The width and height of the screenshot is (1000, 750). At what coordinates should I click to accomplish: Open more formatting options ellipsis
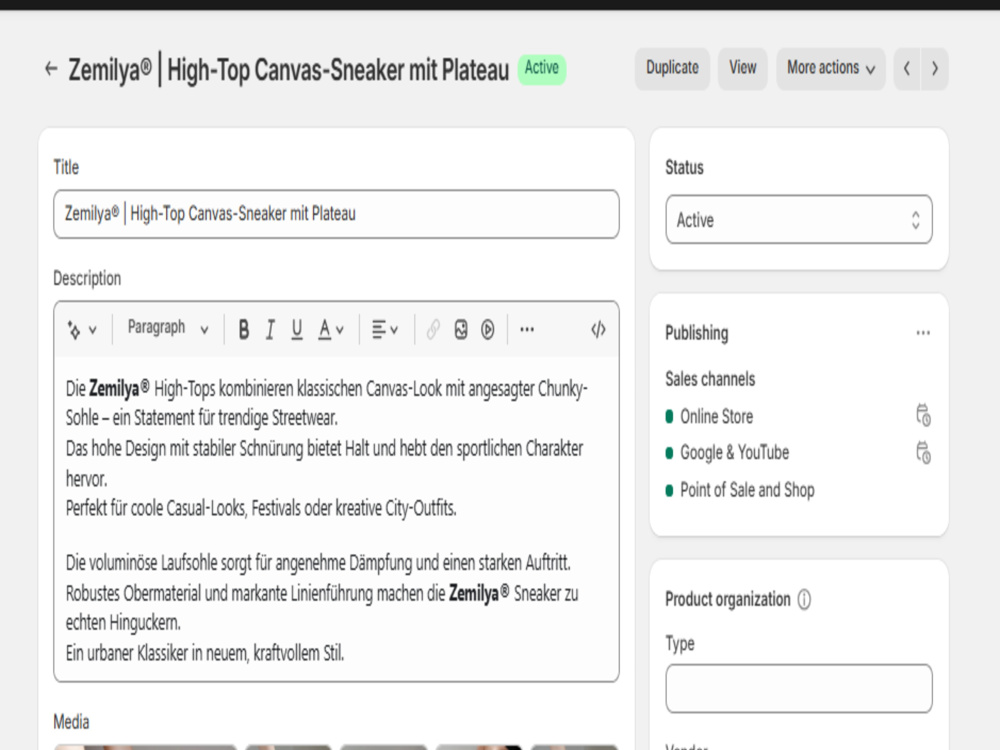click(527, 330)
